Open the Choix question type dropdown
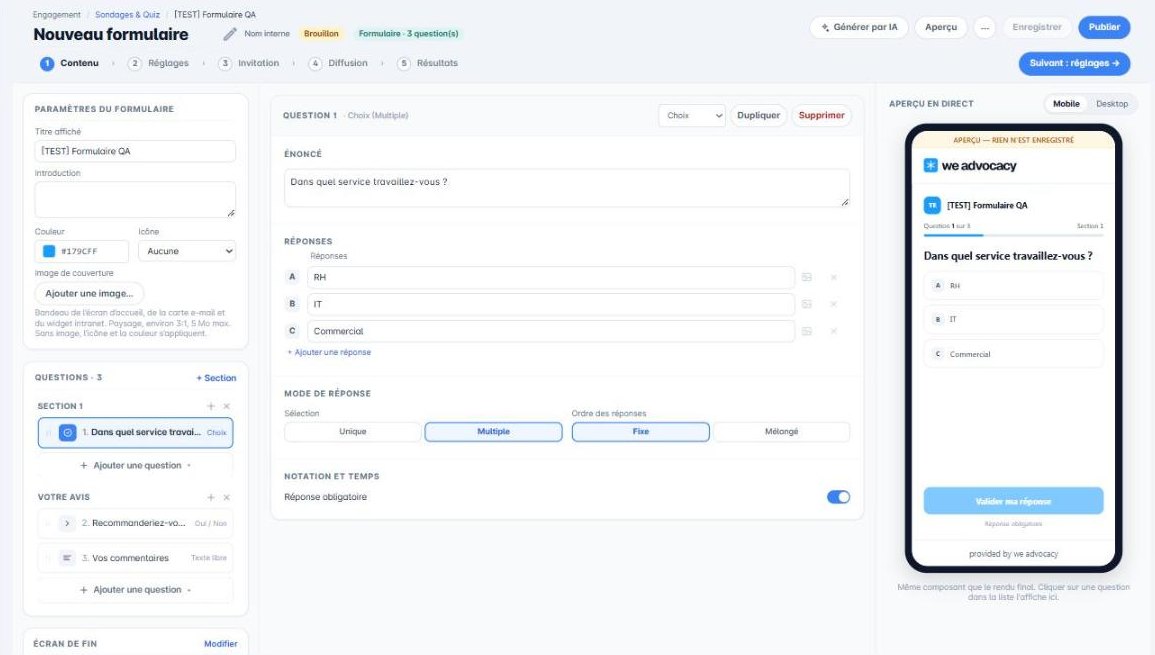Image resolution: width=1155 pixels, height=655 pixels. [x=692, y=116]
